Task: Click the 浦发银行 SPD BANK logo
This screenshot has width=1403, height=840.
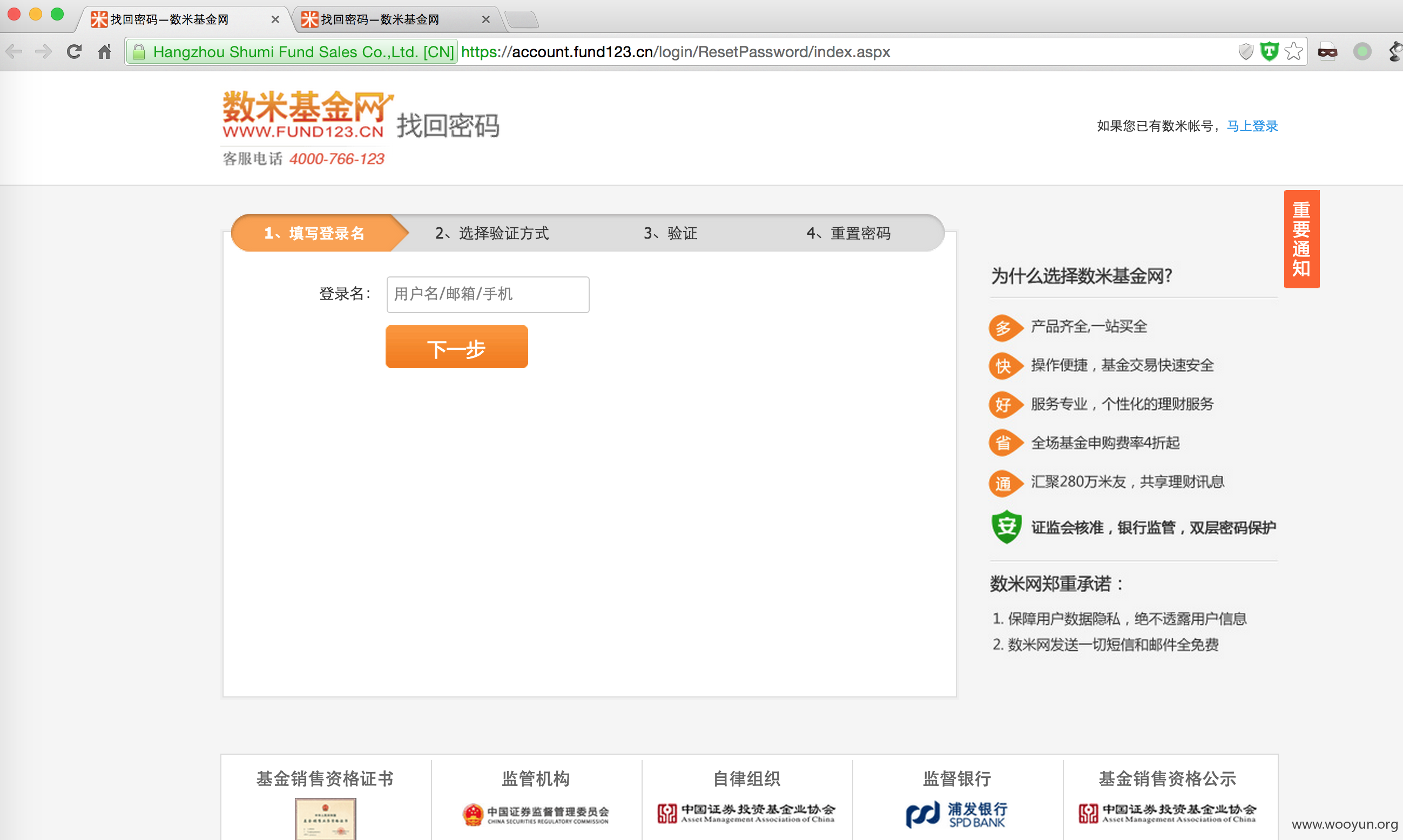Action: [x=957, y=815]
